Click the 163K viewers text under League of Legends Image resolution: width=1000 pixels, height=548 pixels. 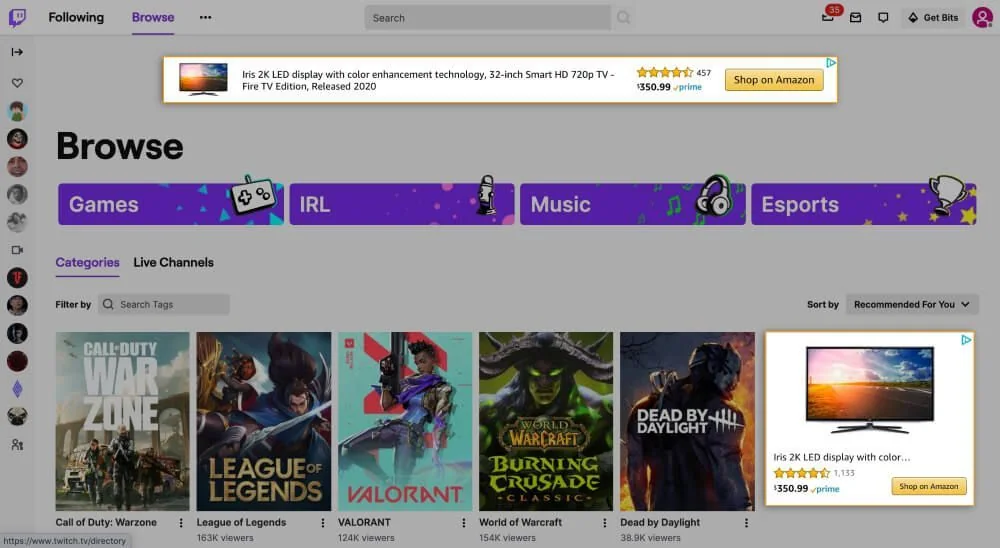(225, 538)
